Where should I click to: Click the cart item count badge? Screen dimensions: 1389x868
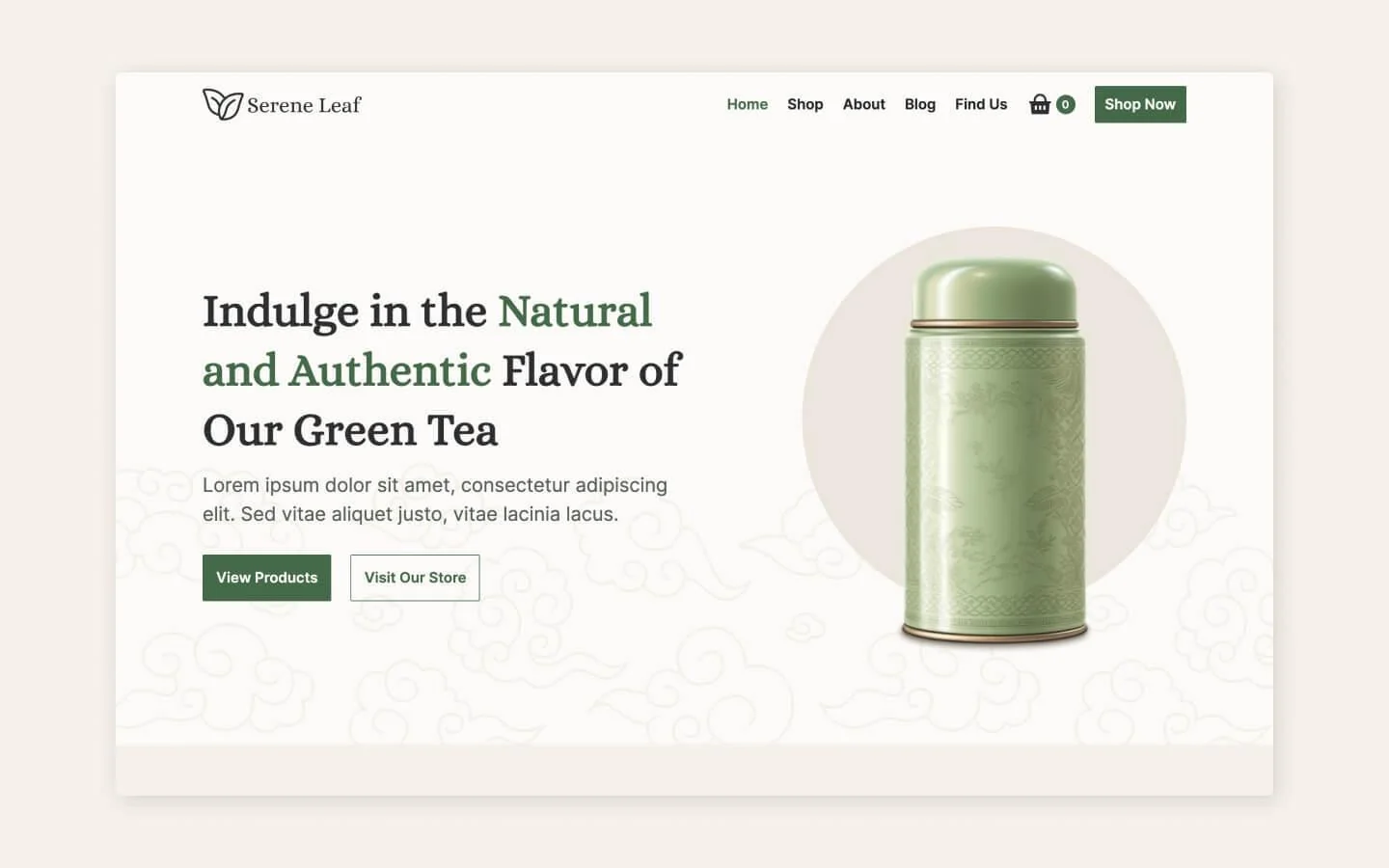[1066, 104]
